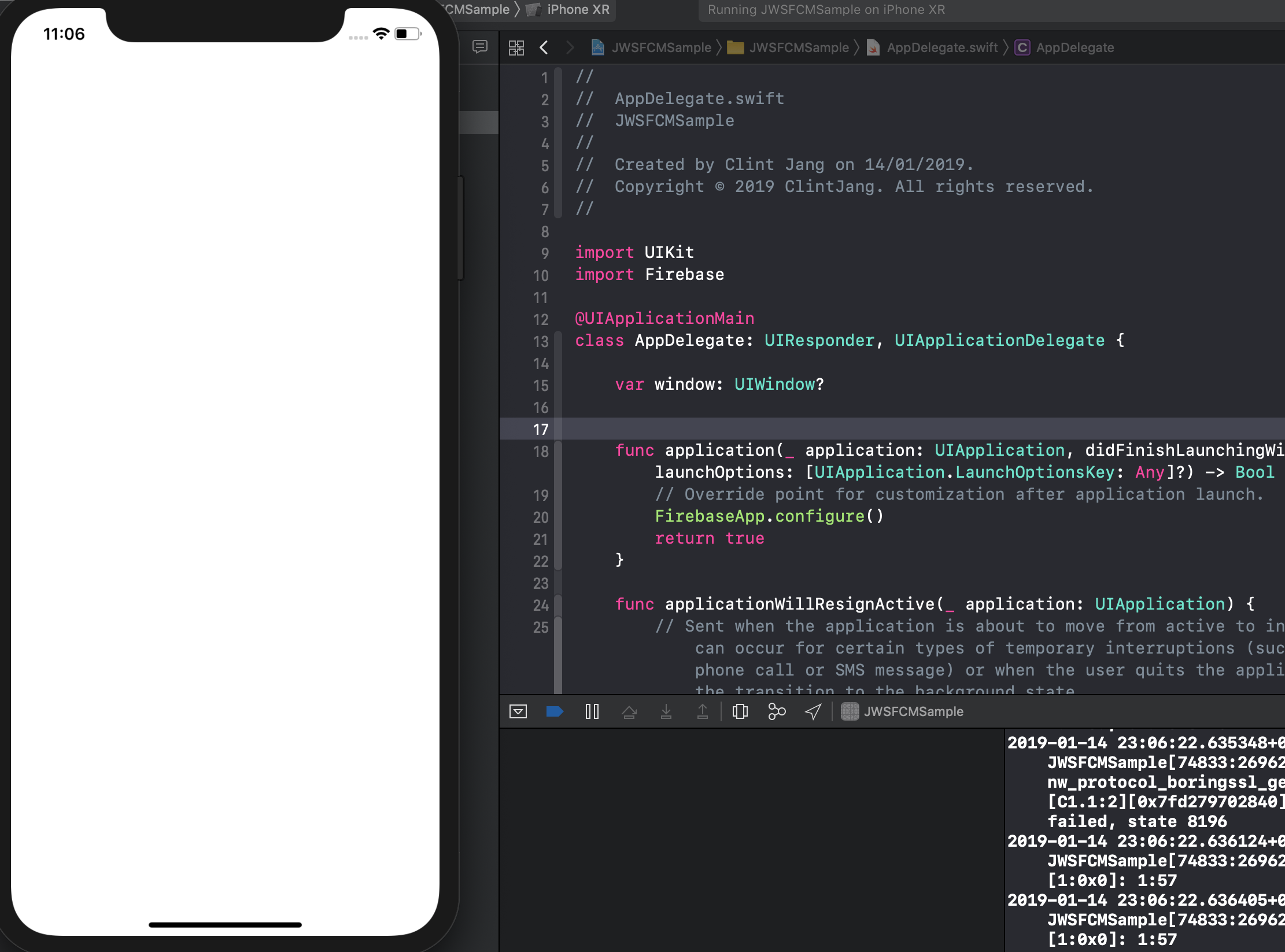Select AppDelegate class in jump bar

coord(1074,47)
